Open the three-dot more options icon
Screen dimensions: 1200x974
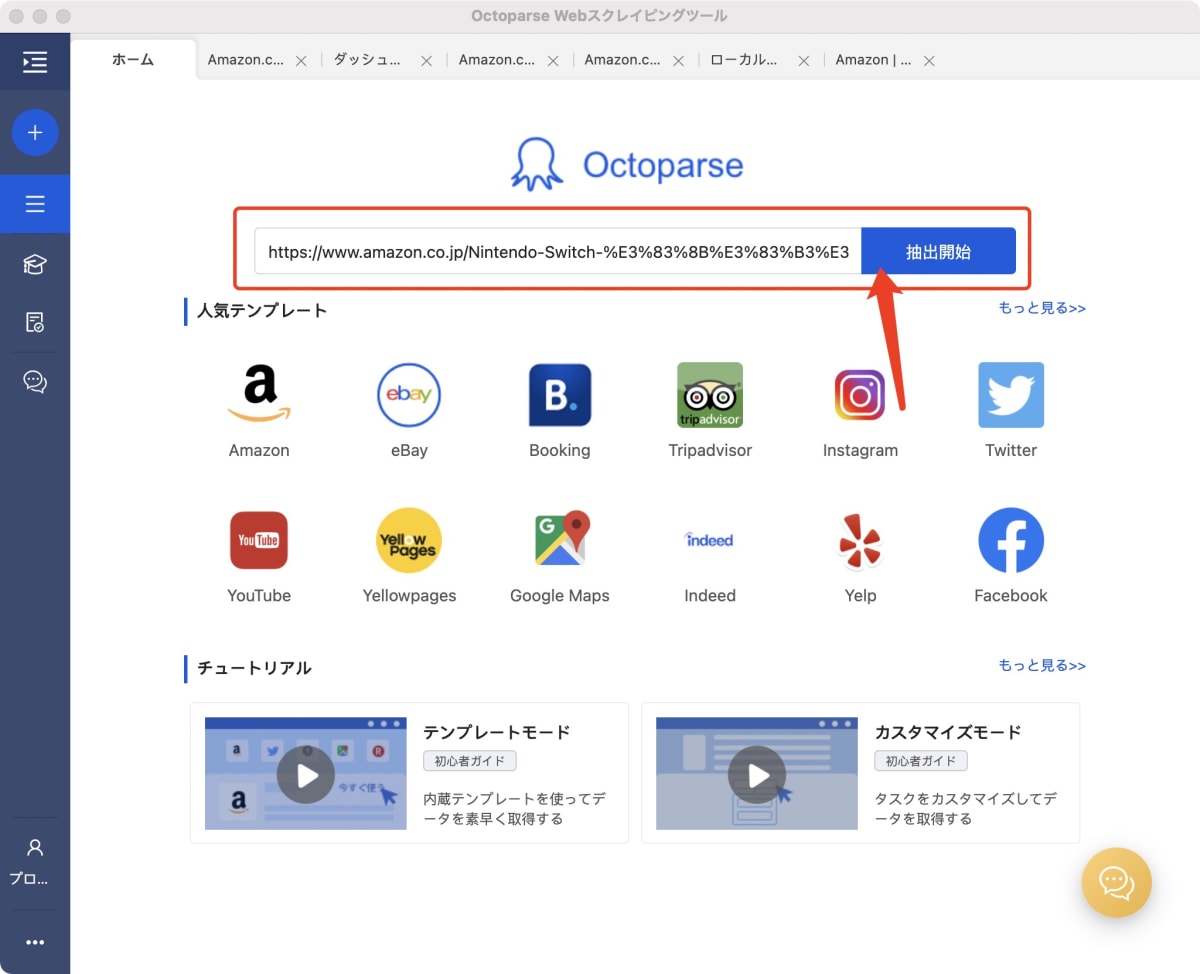(35, 942)
